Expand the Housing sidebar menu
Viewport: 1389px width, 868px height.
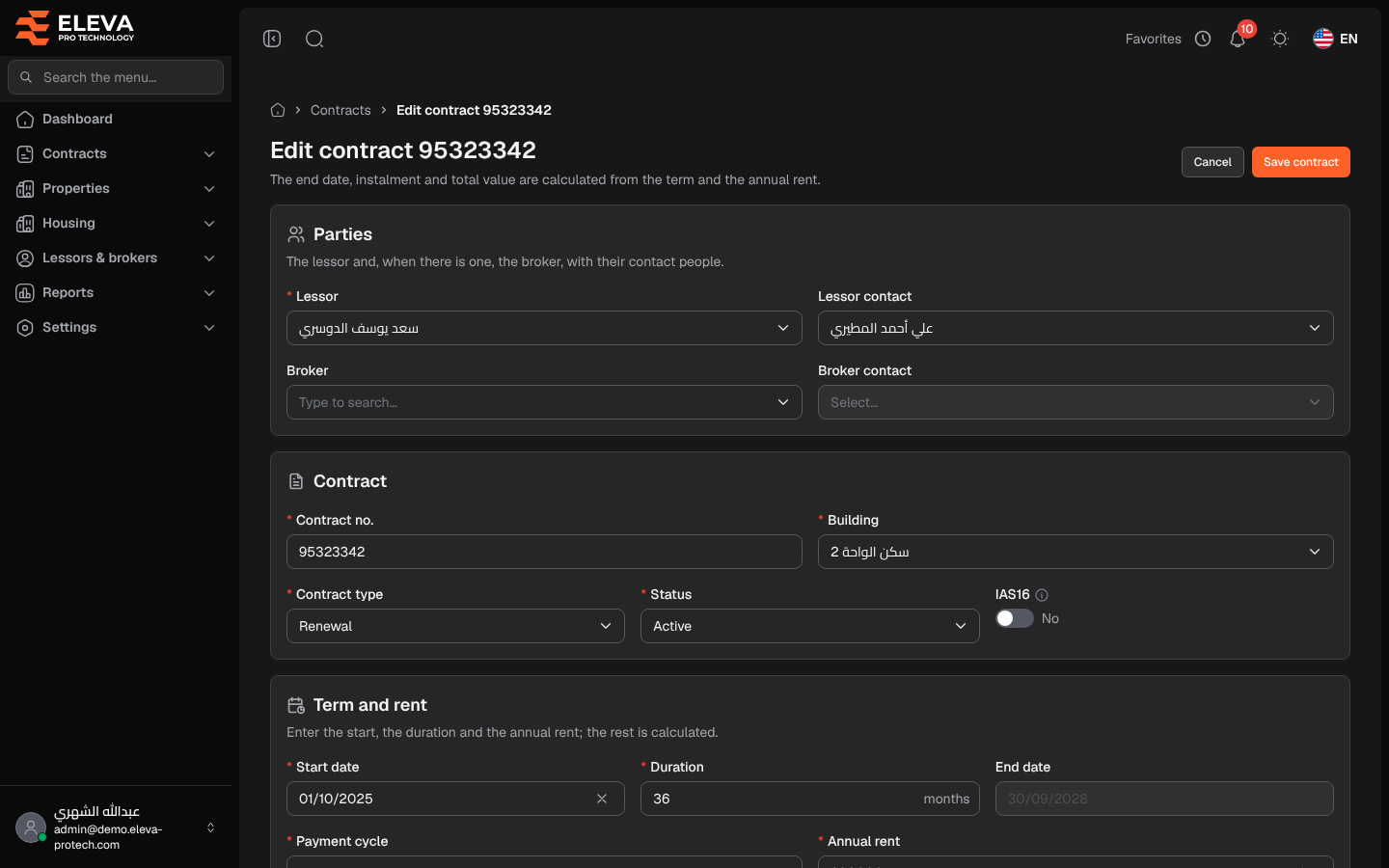(116, 224)
